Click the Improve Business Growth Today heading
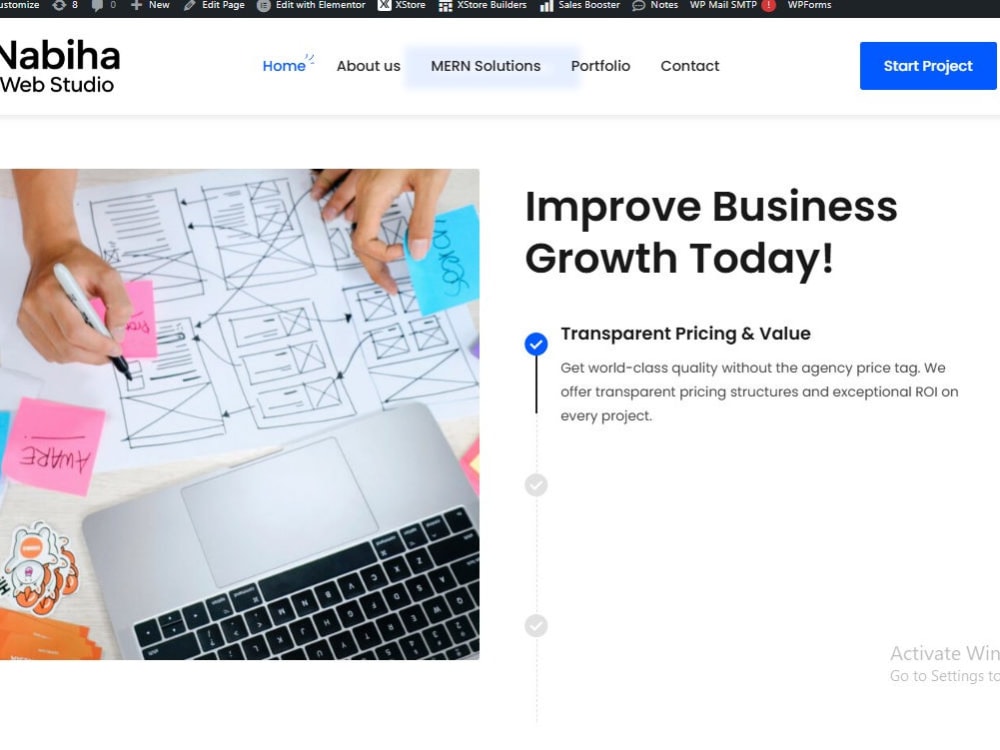The width and height of the screenshot is (1000, 750). tap(711, 233)
